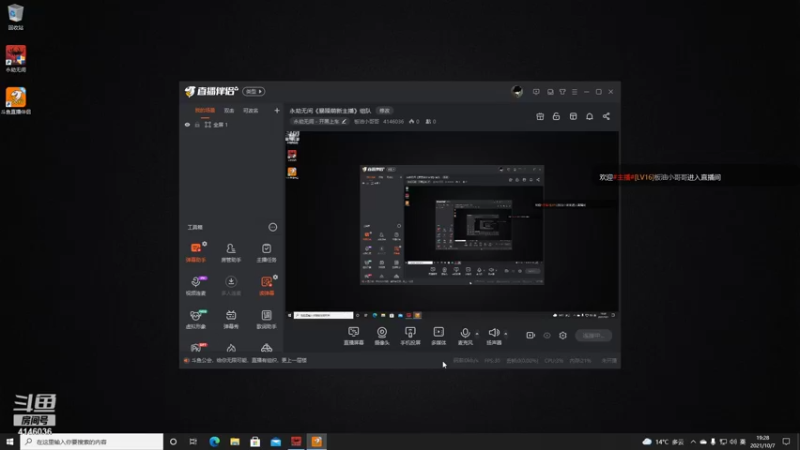Open the 斗鱼公会 announcement link in status bar
This screenshot has width=800, height=450.
pyautogui.click(x=249, y=360)
